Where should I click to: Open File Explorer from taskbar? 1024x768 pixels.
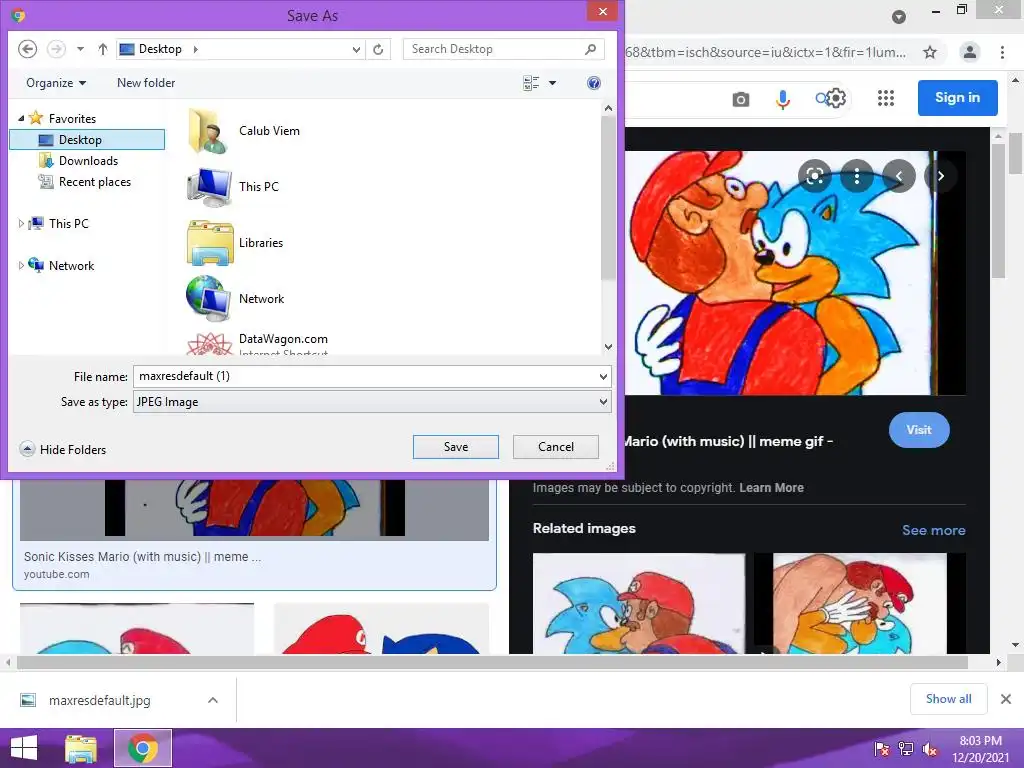tap(81, 748)
